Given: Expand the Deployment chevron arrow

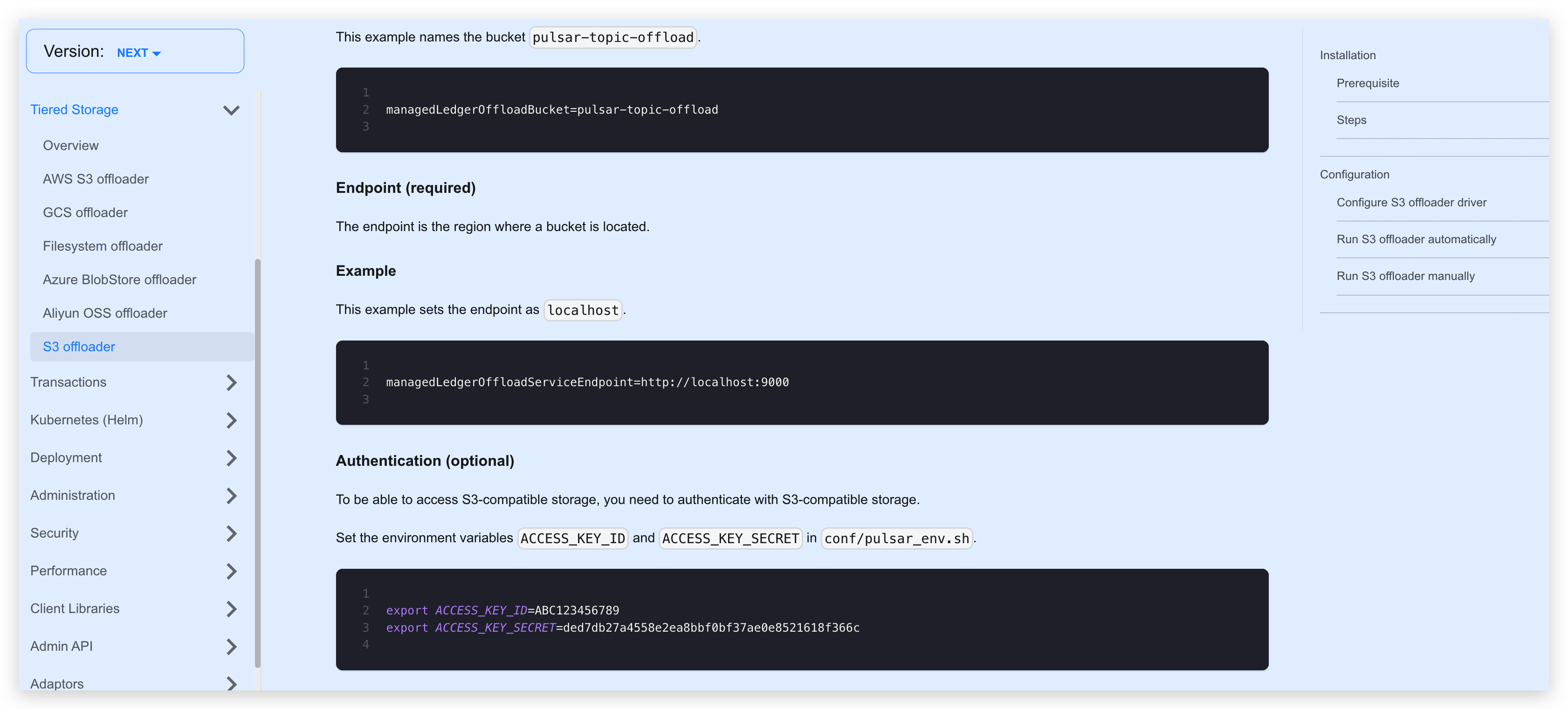Looking at the screenshot, I should pyautogui.click(x=231, y=457).
